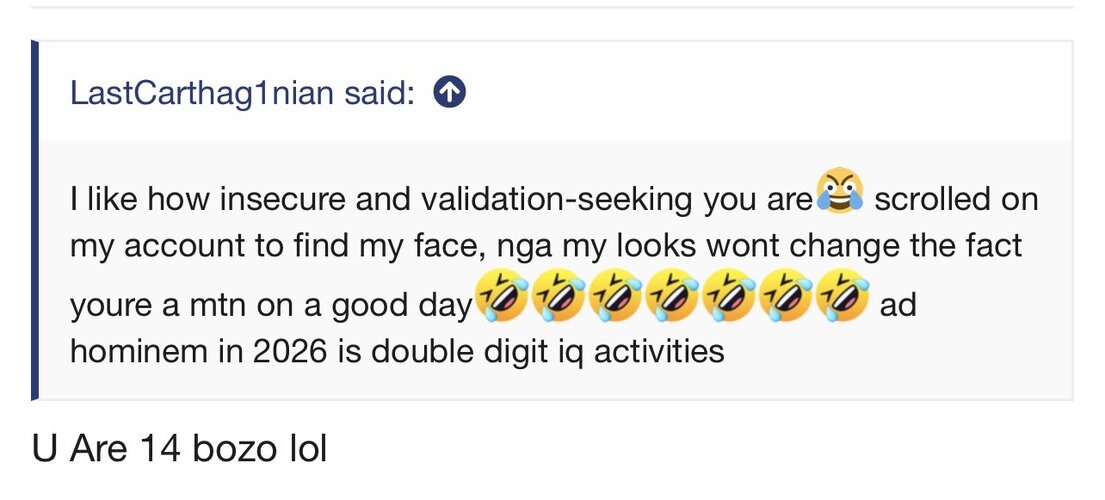Screen dimensions: 1105x500
Task: Click the number "2026" in the quoted post
Action: tap(290, 351)
